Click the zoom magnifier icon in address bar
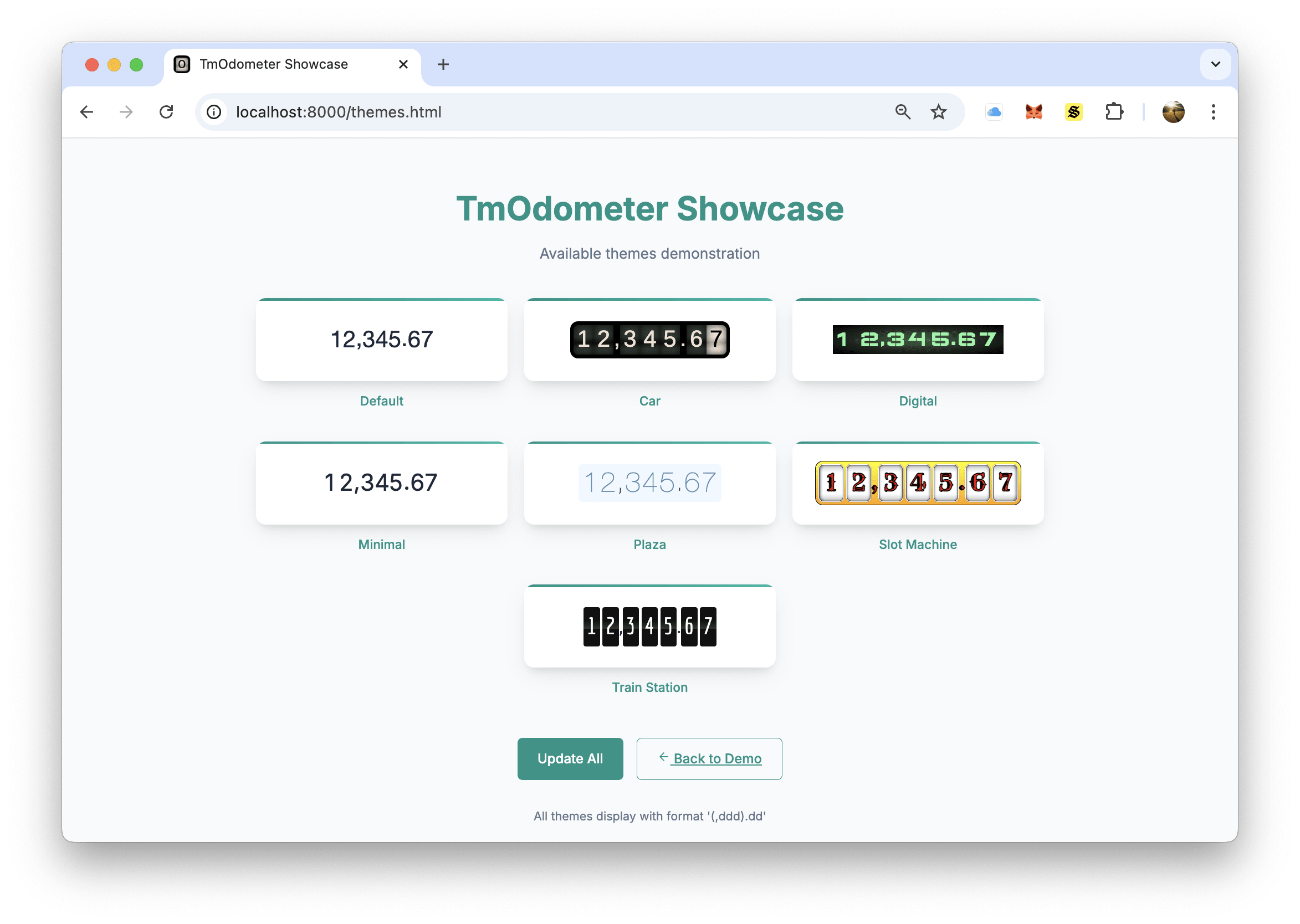Screen dimensions: 1300x924 click(x=903, y=112)
